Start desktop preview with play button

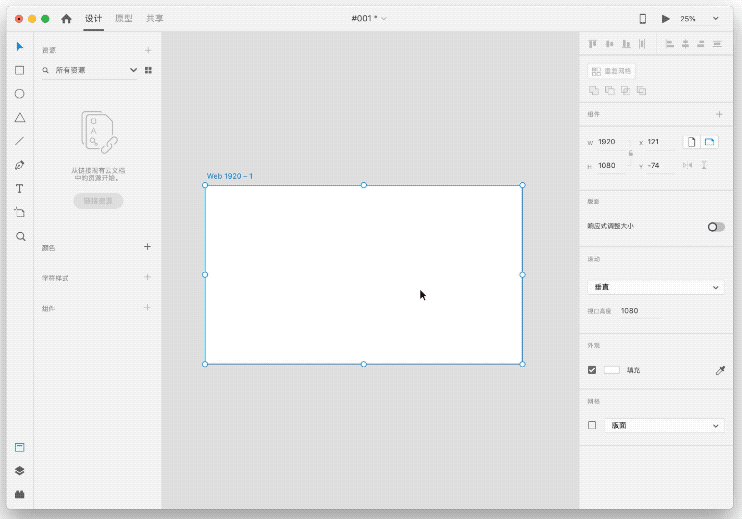click(665, 18)
